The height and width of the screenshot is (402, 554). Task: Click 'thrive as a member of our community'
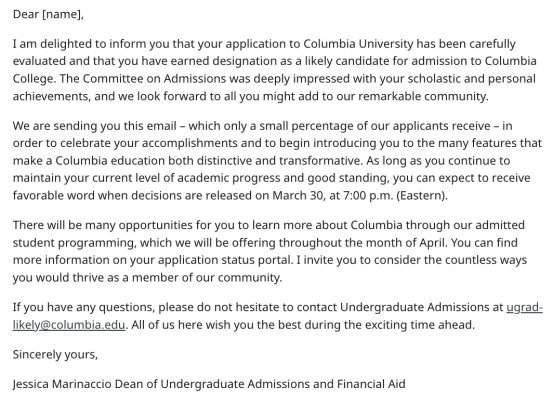(x=176, y=277)
